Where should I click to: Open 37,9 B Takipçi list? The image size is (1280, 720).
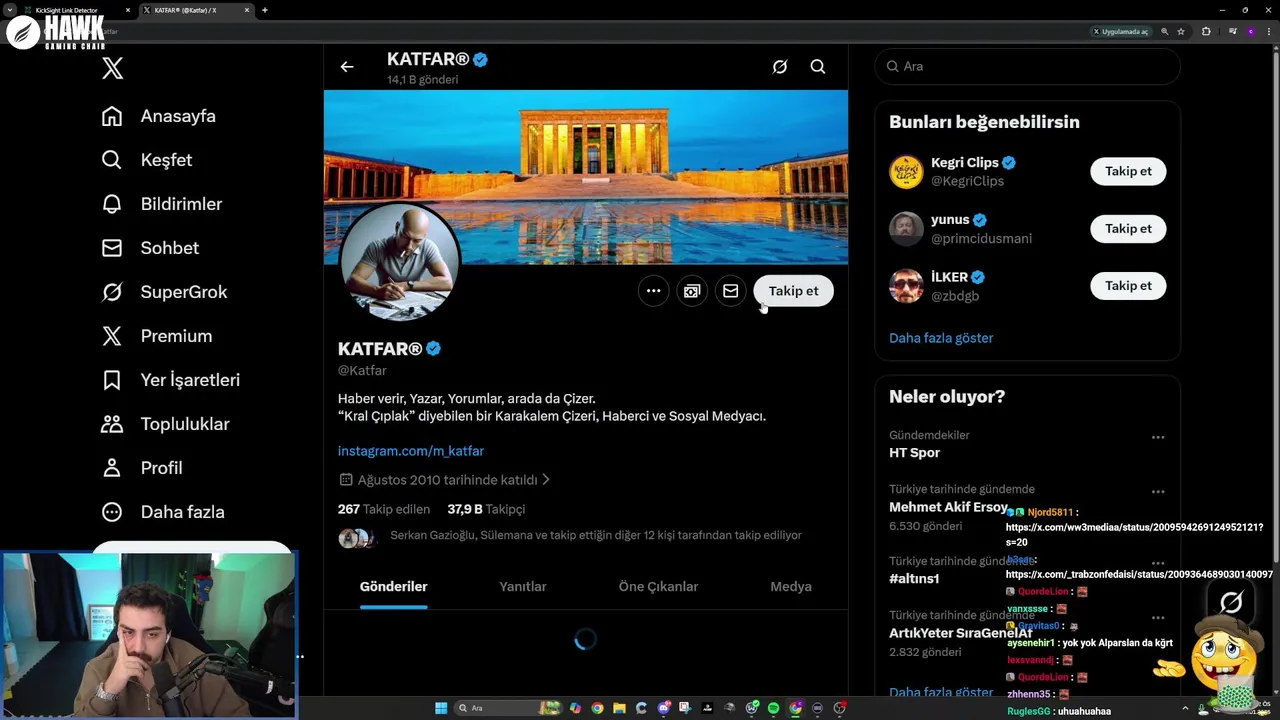pyautogui.click(x=486, y=509)
